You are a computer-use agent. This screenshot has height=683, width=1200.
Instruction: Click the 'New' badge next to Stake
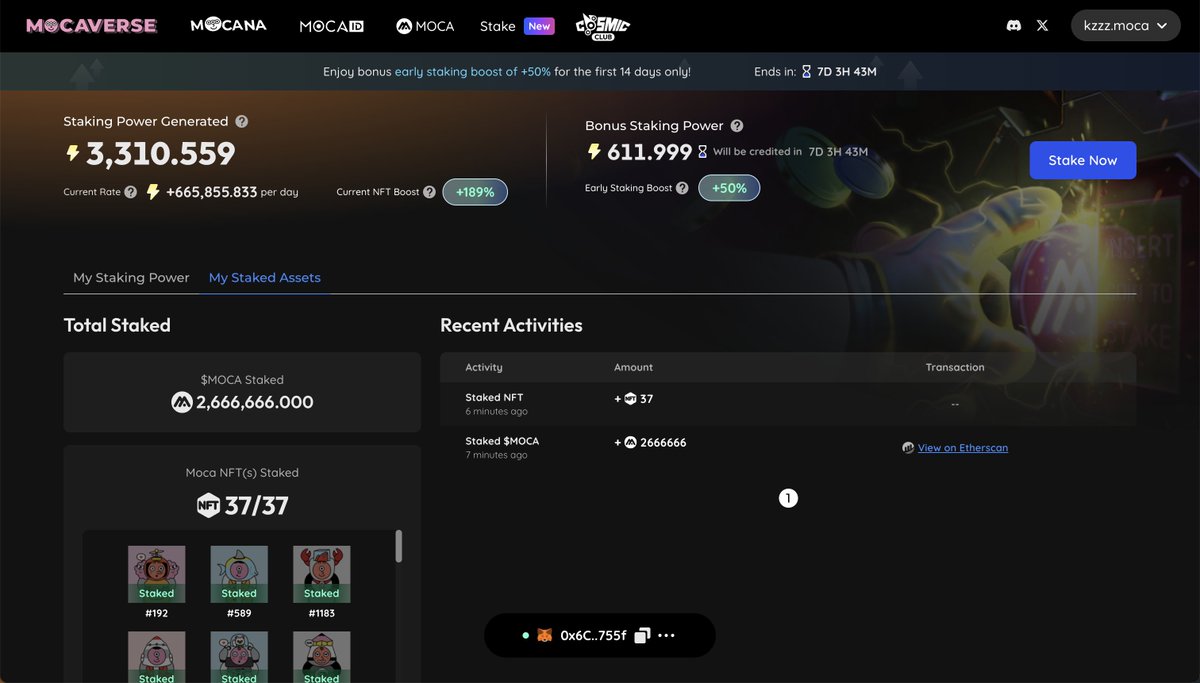tap(539, 26)
